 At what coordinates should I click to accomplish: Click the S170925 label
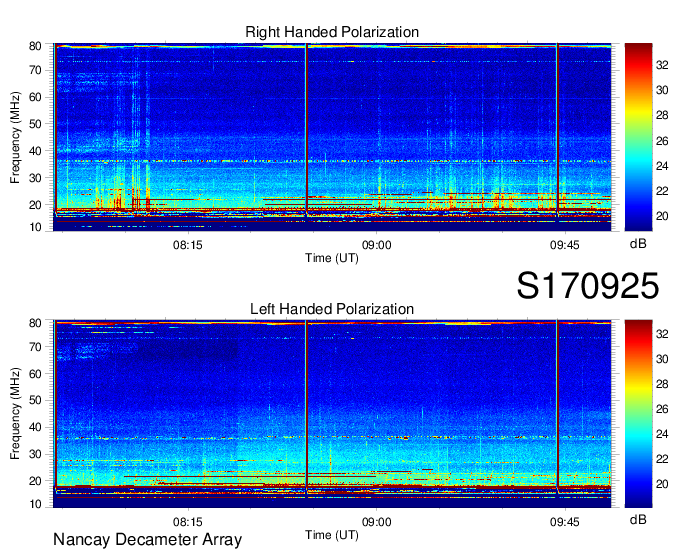(588, 286)
